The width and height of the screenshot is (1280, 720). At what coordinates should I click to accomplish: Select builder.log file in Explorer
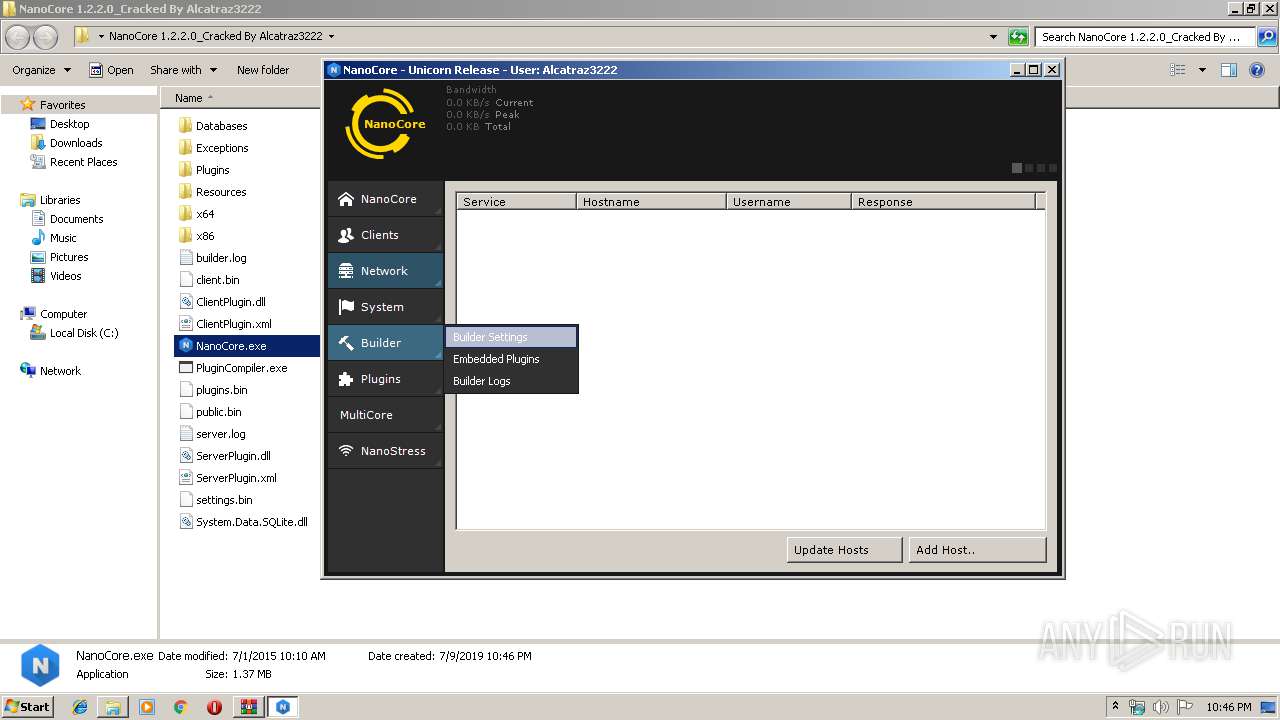tap(212, 258)
